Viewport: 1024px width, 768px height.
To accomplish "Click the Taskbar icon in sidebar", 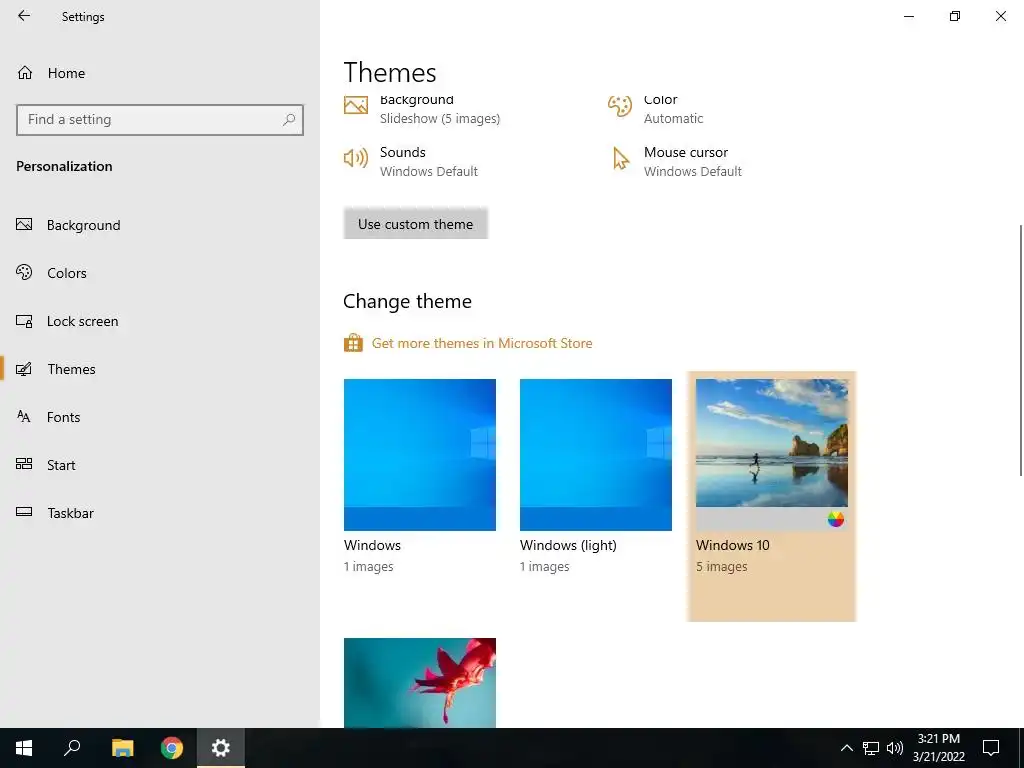I will point(24,512).
